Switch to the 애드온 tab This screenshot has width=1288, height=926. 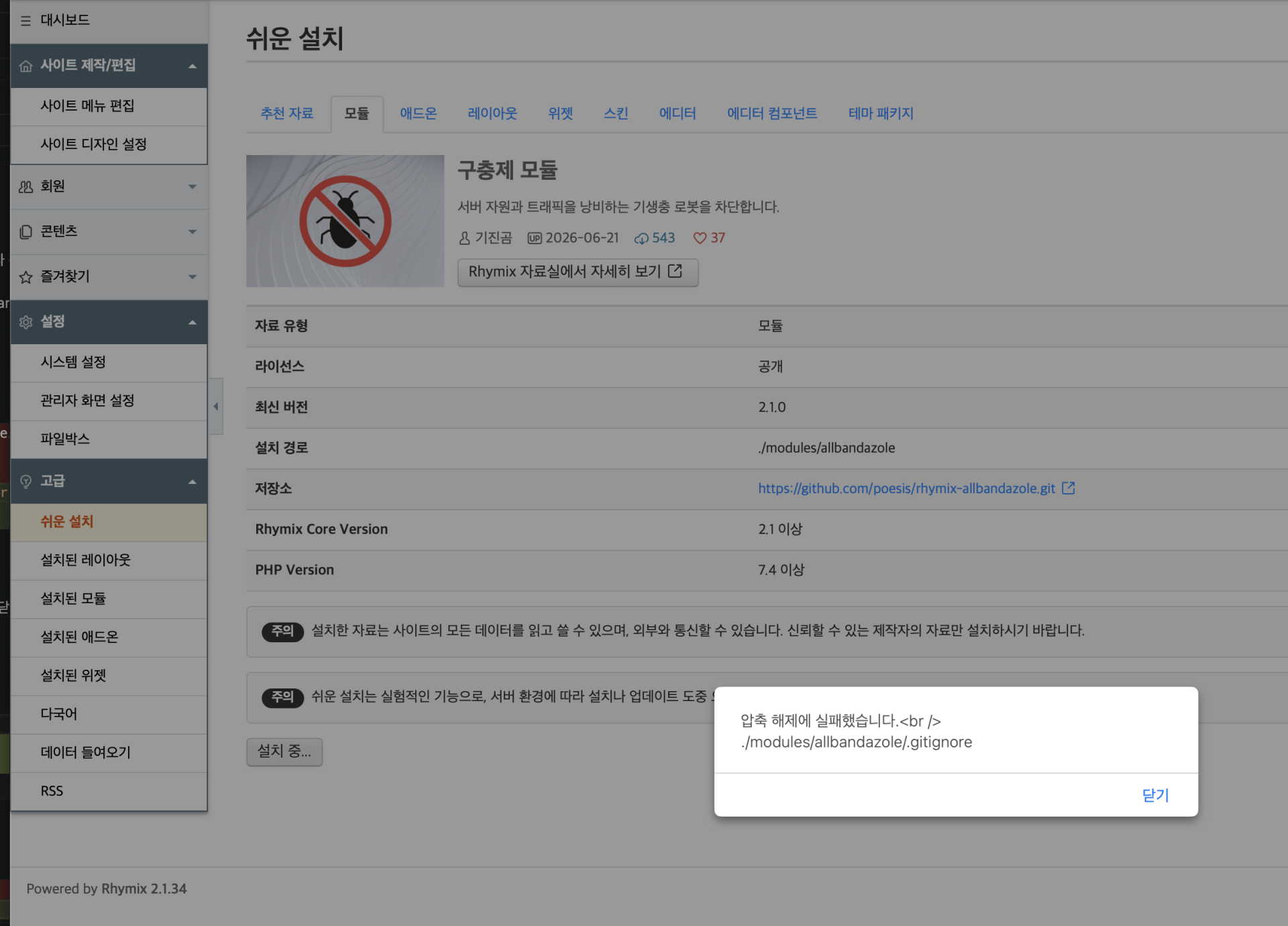(x=419, y=113)
